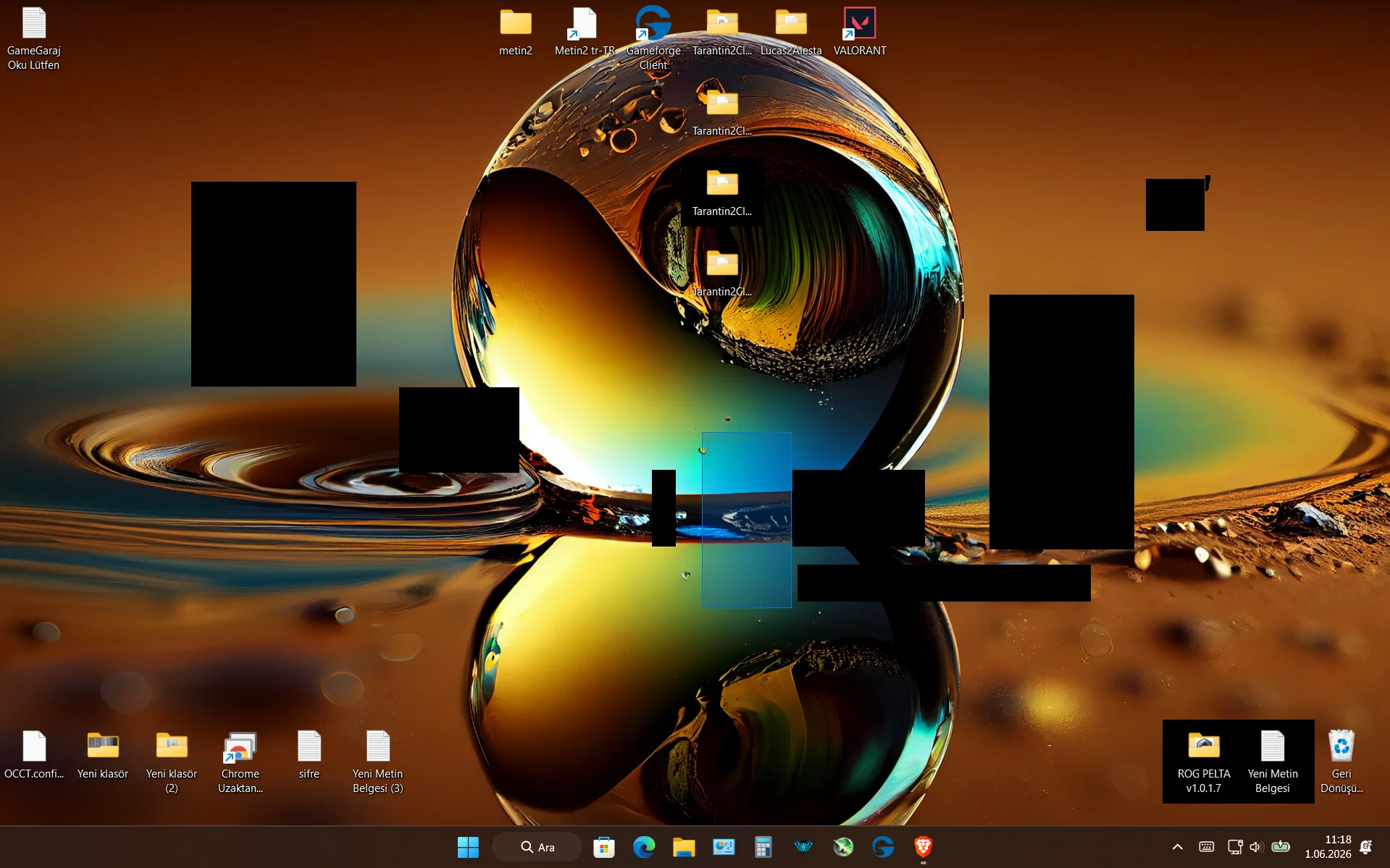Open Microsoft Store from the taskbar
The image size is (1390, 868).
(604, 847)
